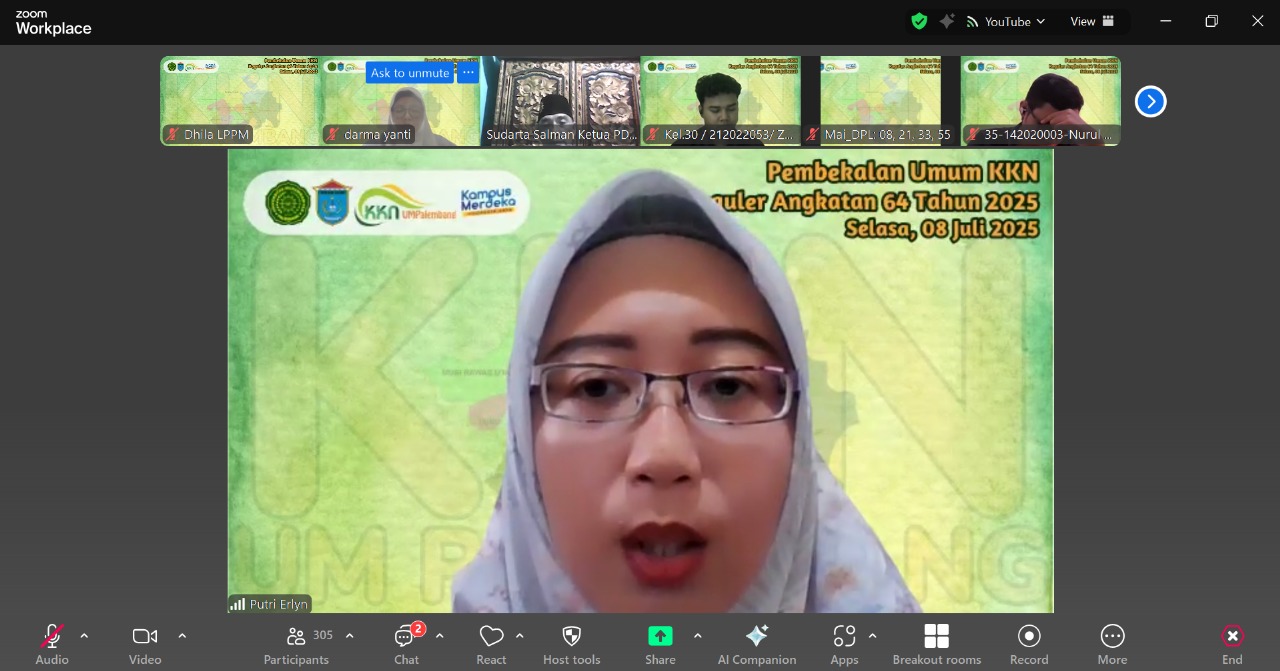This screenshot has height=671, width=1280.
Task: Open Breakout rooms
Action: [x=937, y=643]
